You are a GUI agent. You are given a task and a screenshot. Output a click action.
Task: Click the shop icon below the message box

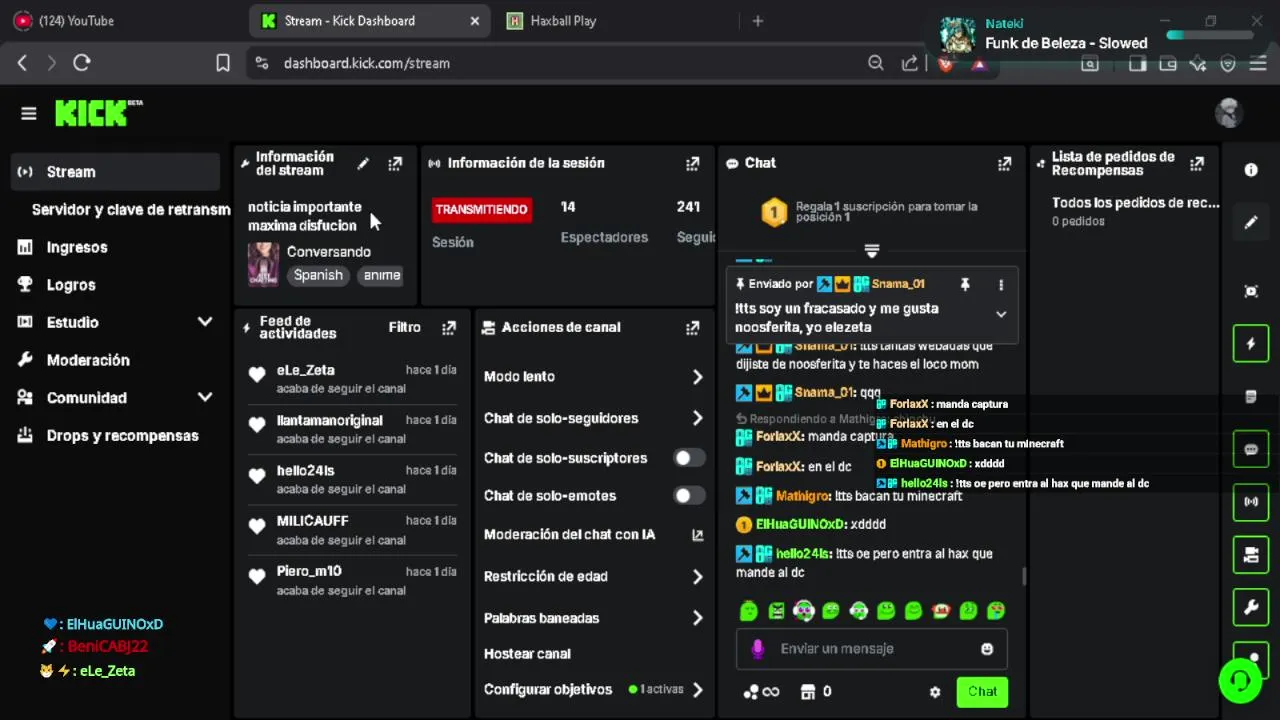click(809, 692)
